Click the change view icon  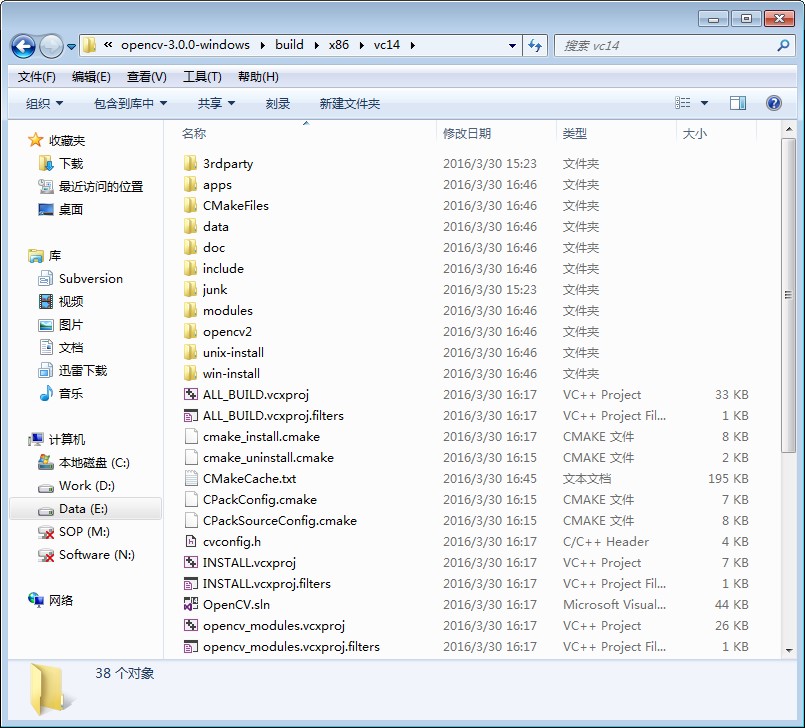click(682, 103)
